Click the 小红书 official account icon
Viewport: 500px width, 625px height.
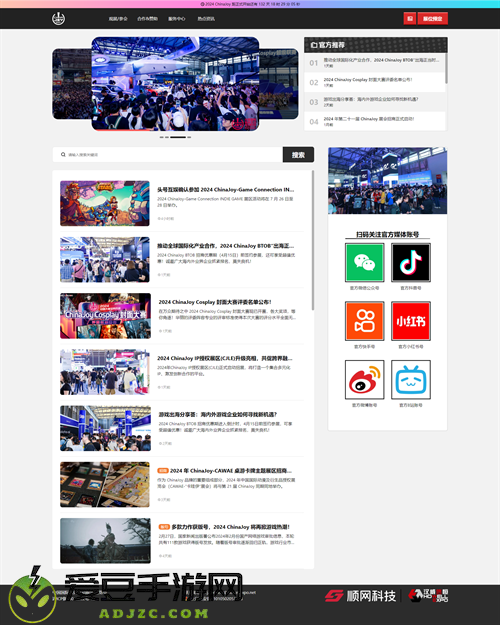click(411, 321)
